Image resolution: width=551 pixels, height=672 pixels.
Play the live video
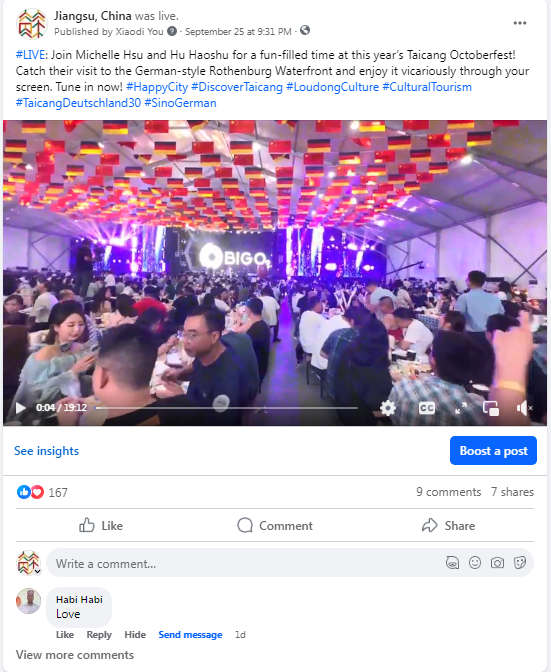21,408
